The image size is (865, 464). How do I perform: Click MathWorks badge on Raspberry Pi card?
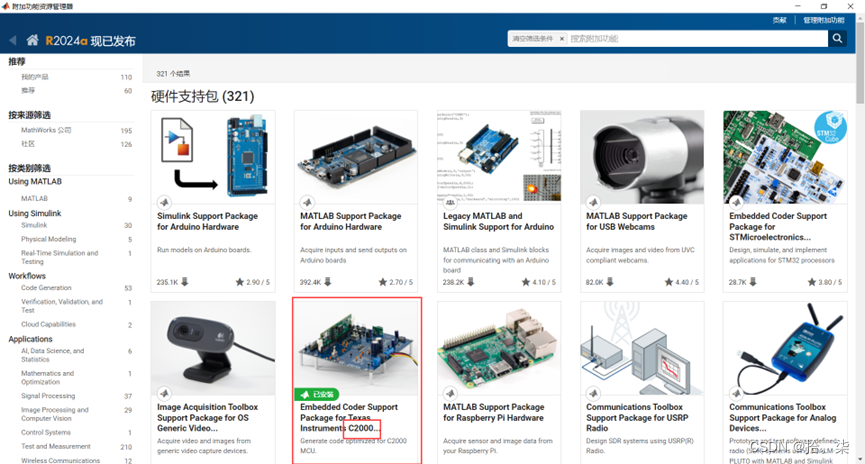450,393
